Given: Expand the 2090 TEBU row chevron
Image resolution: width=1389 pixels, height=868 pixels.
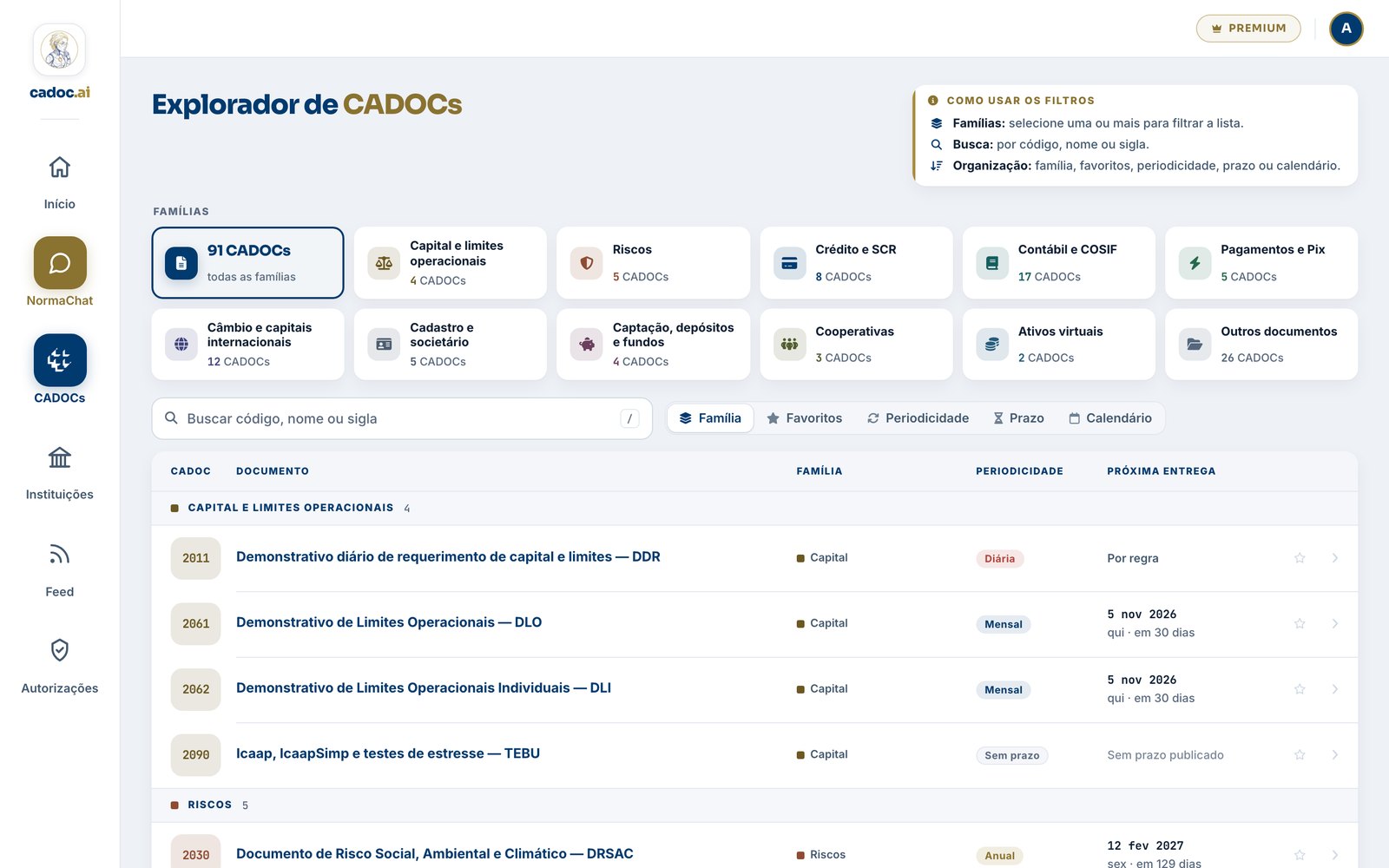Looking at the screenshot, I should 1335,755.
